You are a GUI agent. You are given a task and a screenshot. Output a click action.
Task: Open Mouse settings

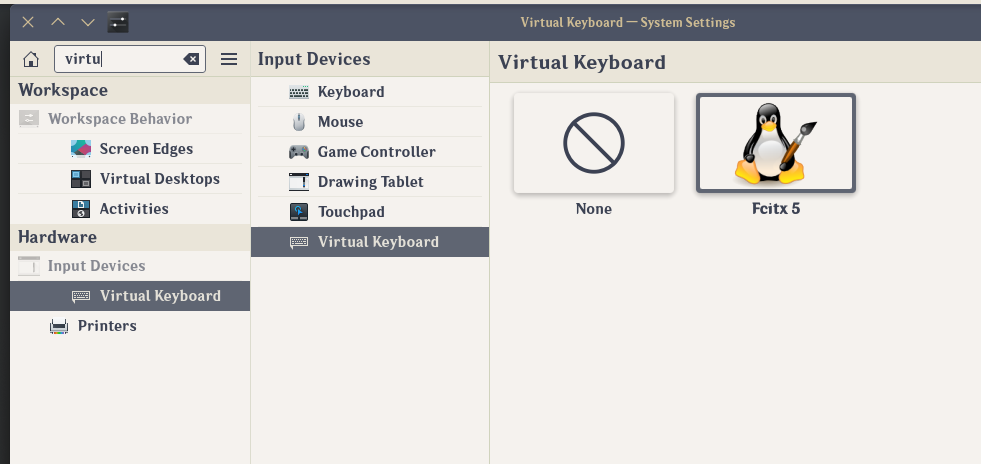(370, 122)
